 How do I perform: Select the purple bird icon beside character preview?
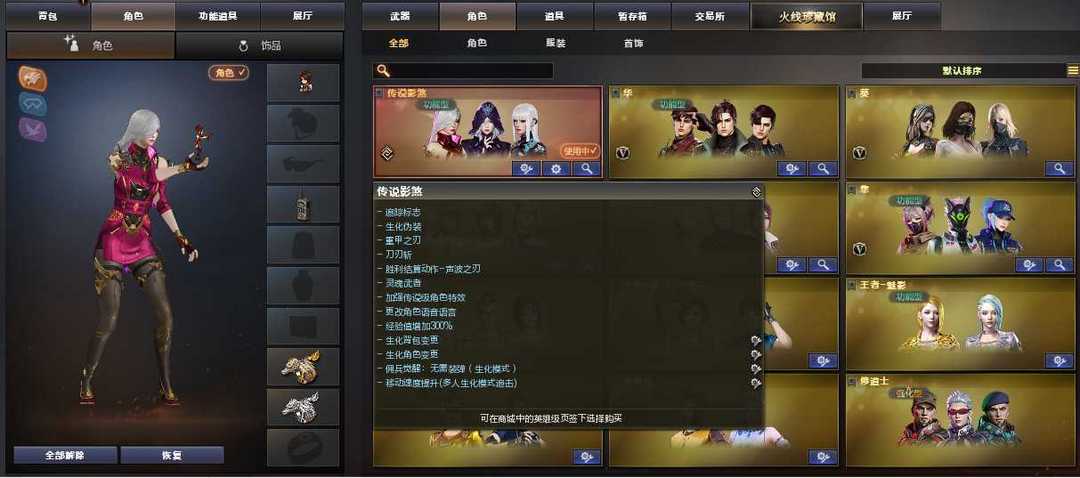pyautogui.click(x=32, y=129)
